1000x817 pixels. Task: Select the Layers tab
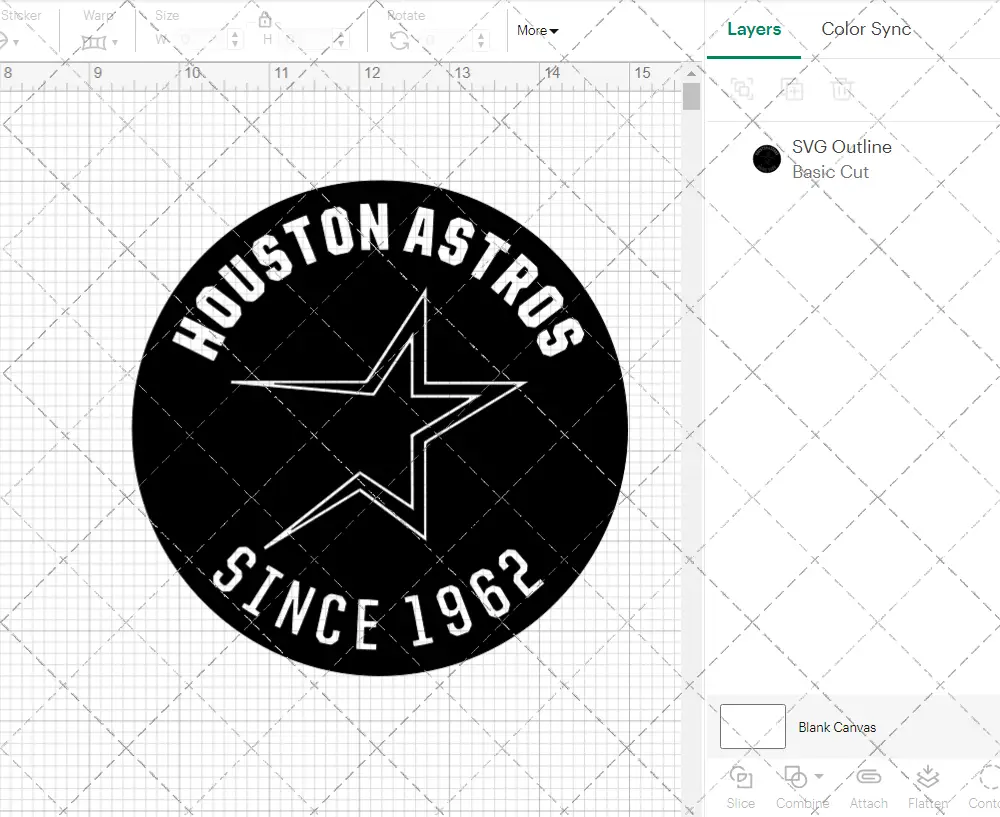click(754, 29)
